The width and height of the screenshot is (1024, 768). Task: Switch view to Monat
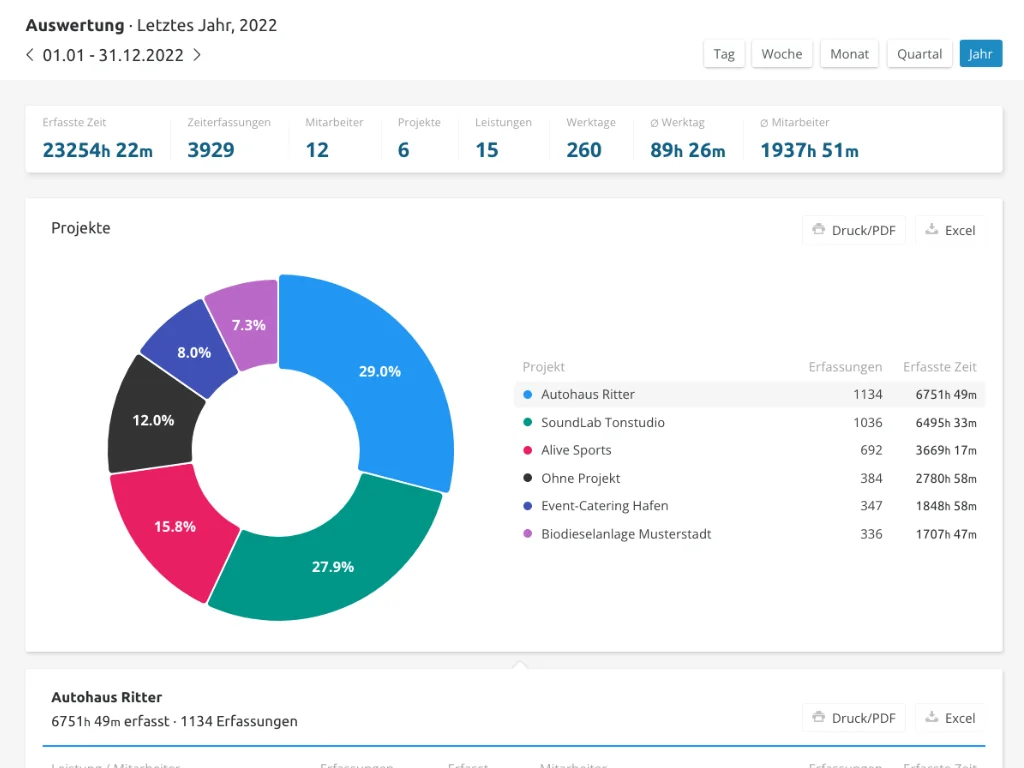849,54
